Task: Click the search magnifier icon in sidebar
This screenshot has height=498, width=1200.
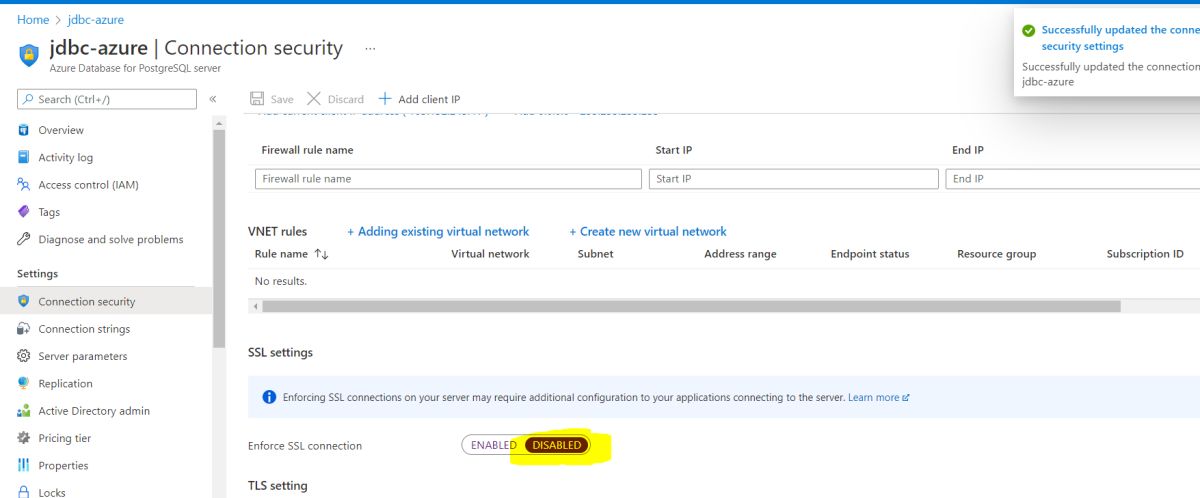Action: [x=28, y=99]
